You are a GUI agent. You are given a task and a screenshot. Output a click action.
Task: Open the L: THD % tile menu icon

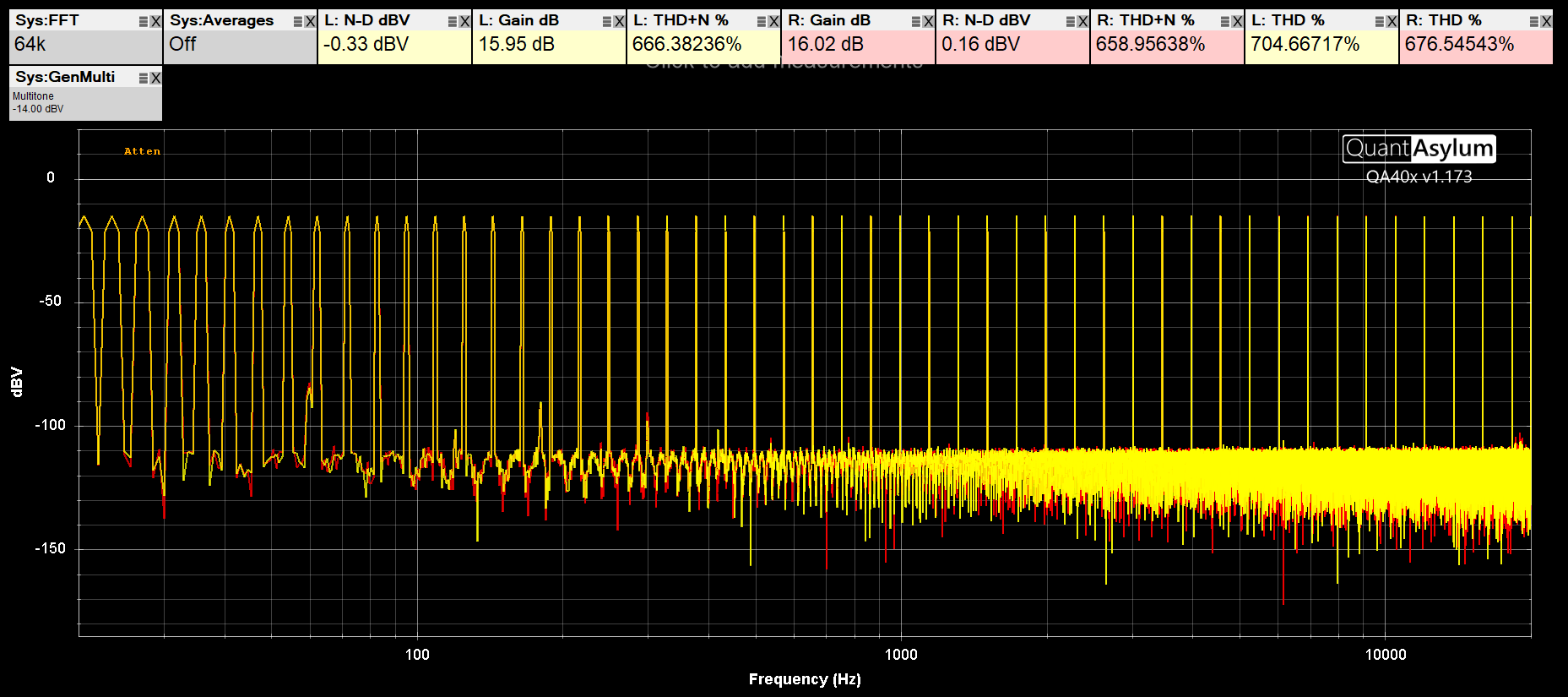click(1380, 22)
